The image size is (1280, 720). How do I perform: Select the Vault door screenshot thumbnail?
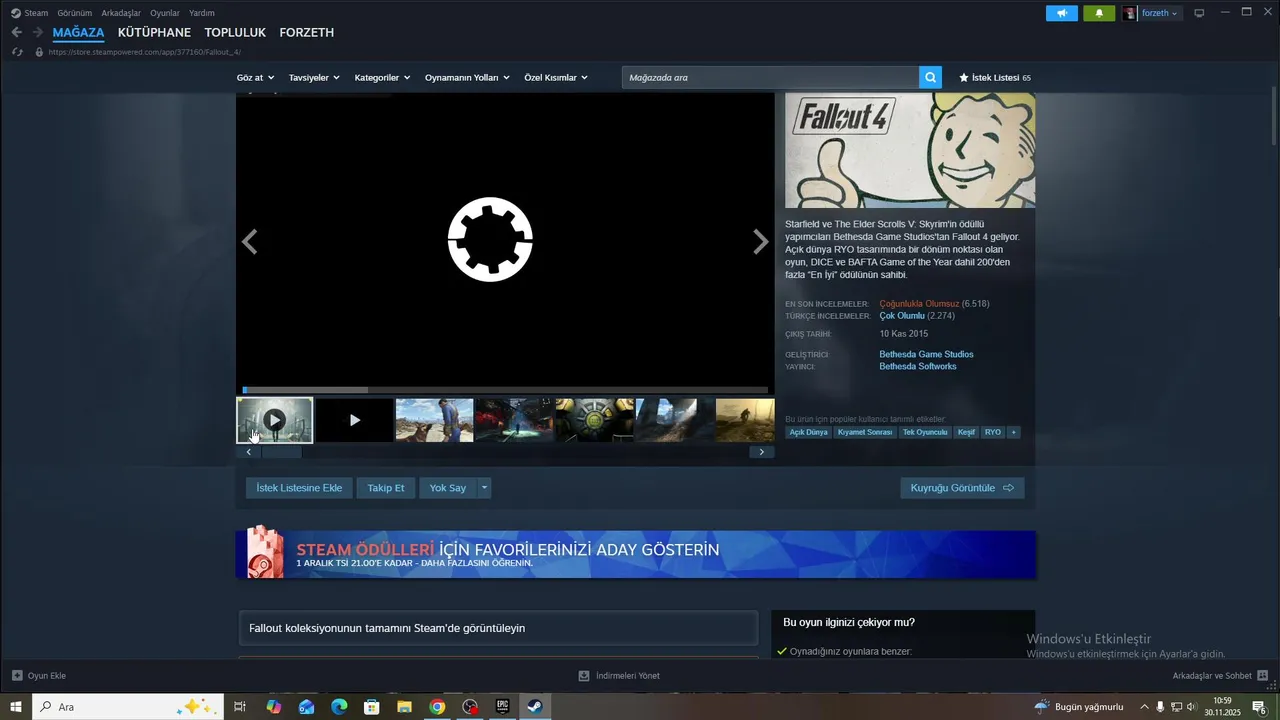[594, 420]
